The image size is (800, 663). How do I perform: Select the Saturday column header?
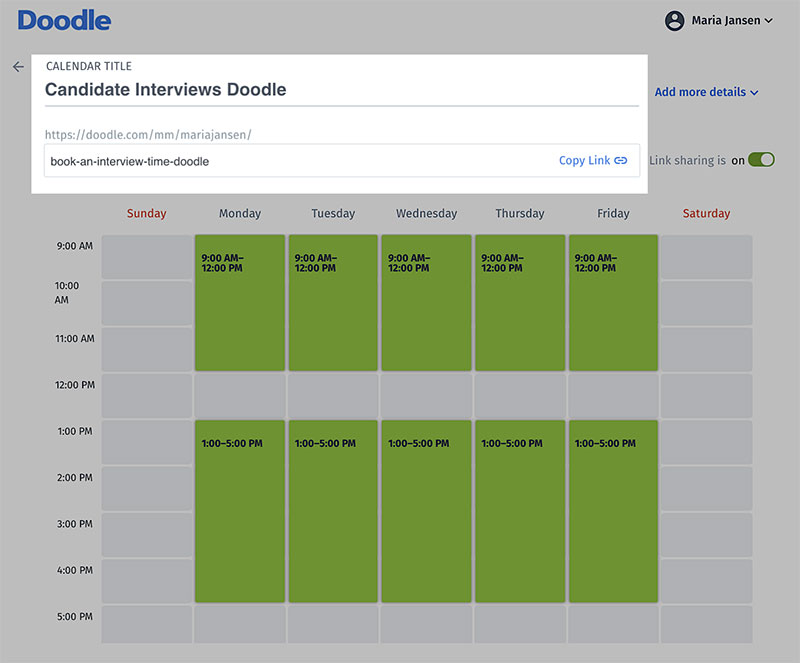point(707,213)
